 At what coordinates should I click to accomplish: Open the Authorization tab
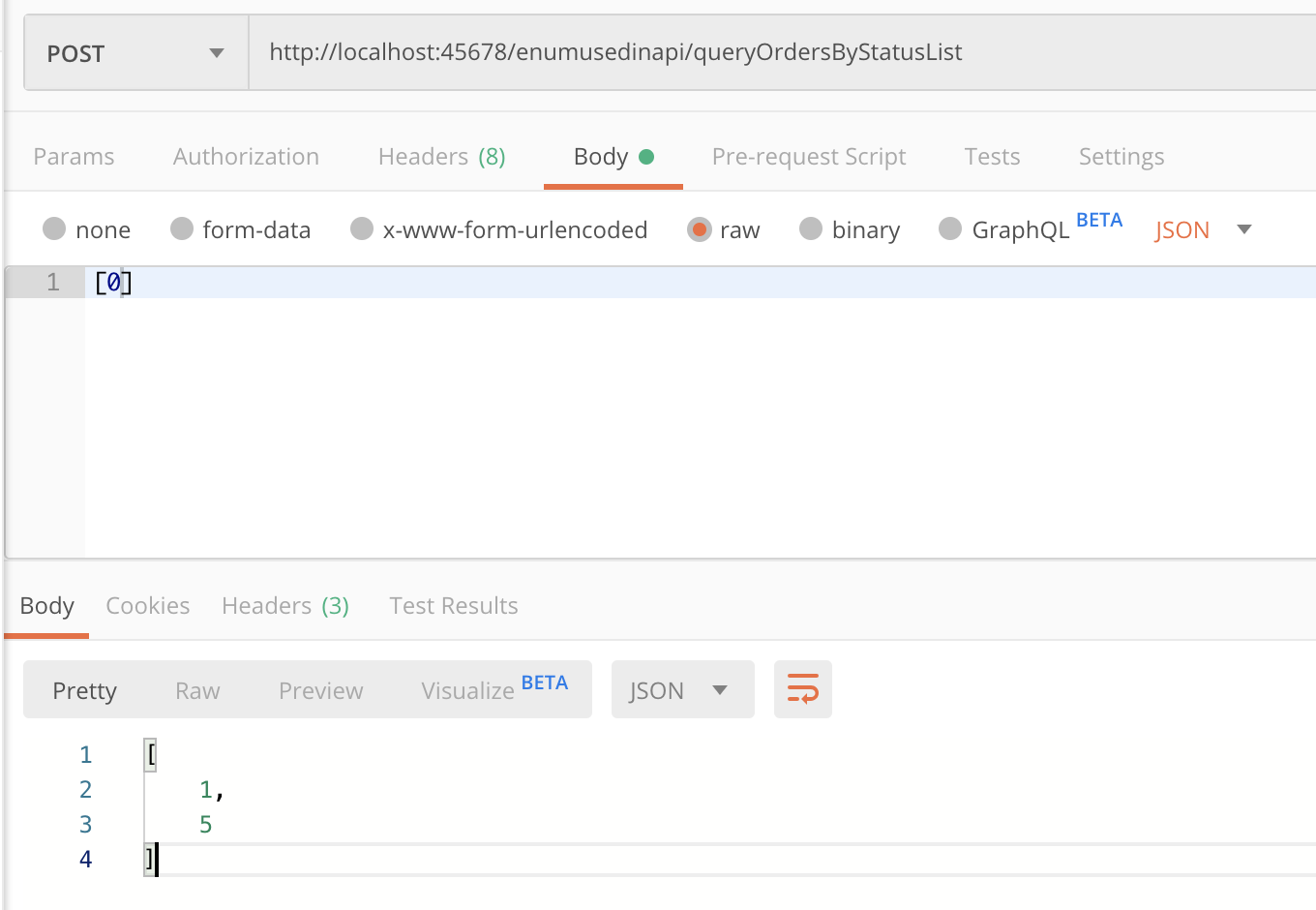(x=246, y=157)
